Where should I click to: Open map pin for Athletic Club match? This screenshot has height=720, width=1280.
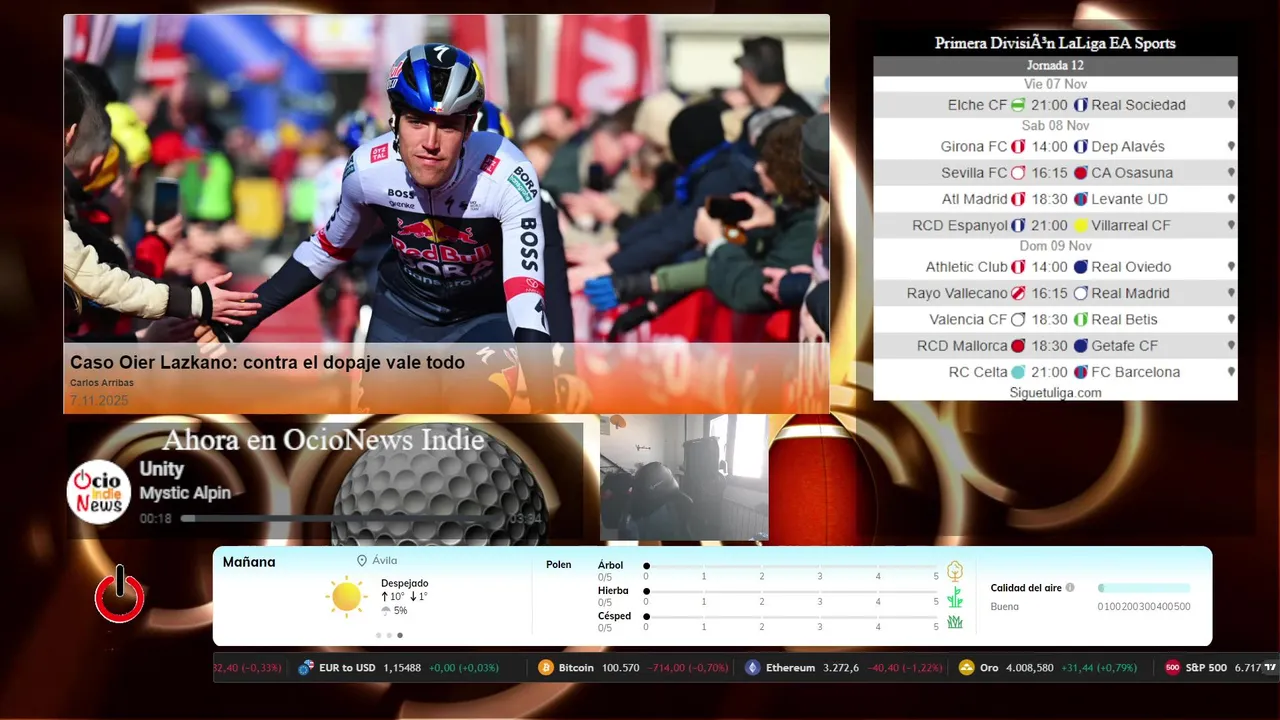point(1231,267)
